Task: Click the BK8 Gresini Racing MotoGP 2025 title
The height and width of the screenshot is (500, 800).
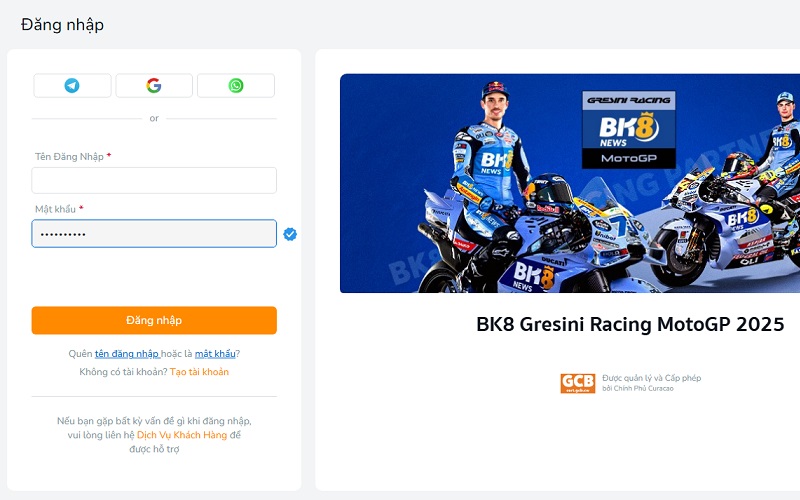Action: pyautogui.click(x=630, y=324)
